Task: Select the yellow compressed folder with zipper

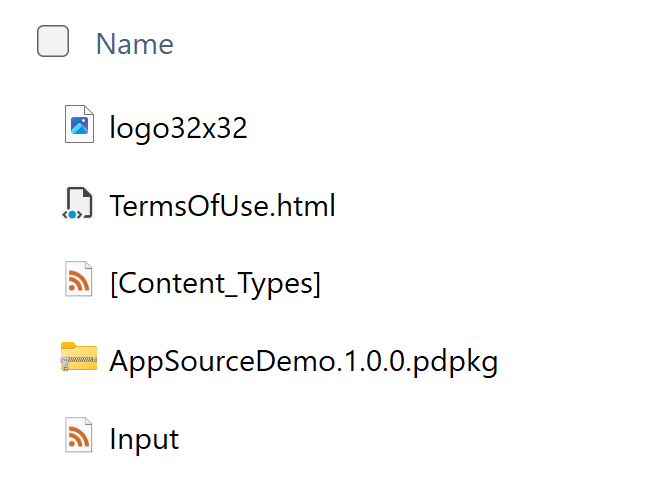Action: [x=79, y=358]
